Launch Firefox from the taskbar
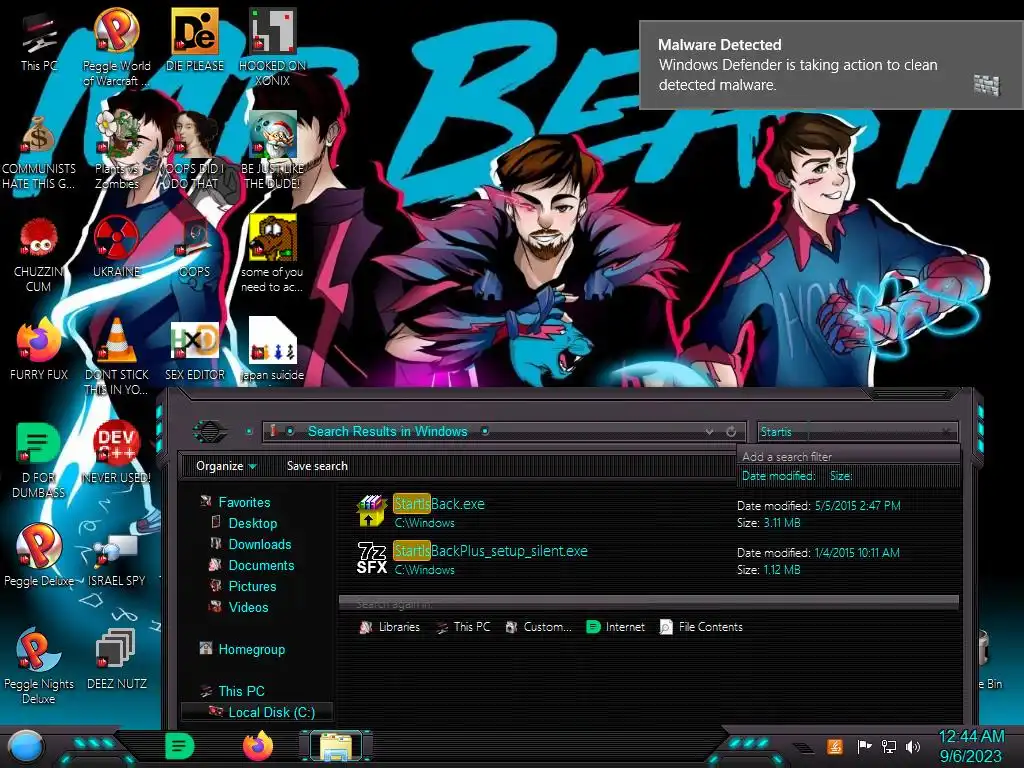1024x768 pixels. tap(257, 746)
